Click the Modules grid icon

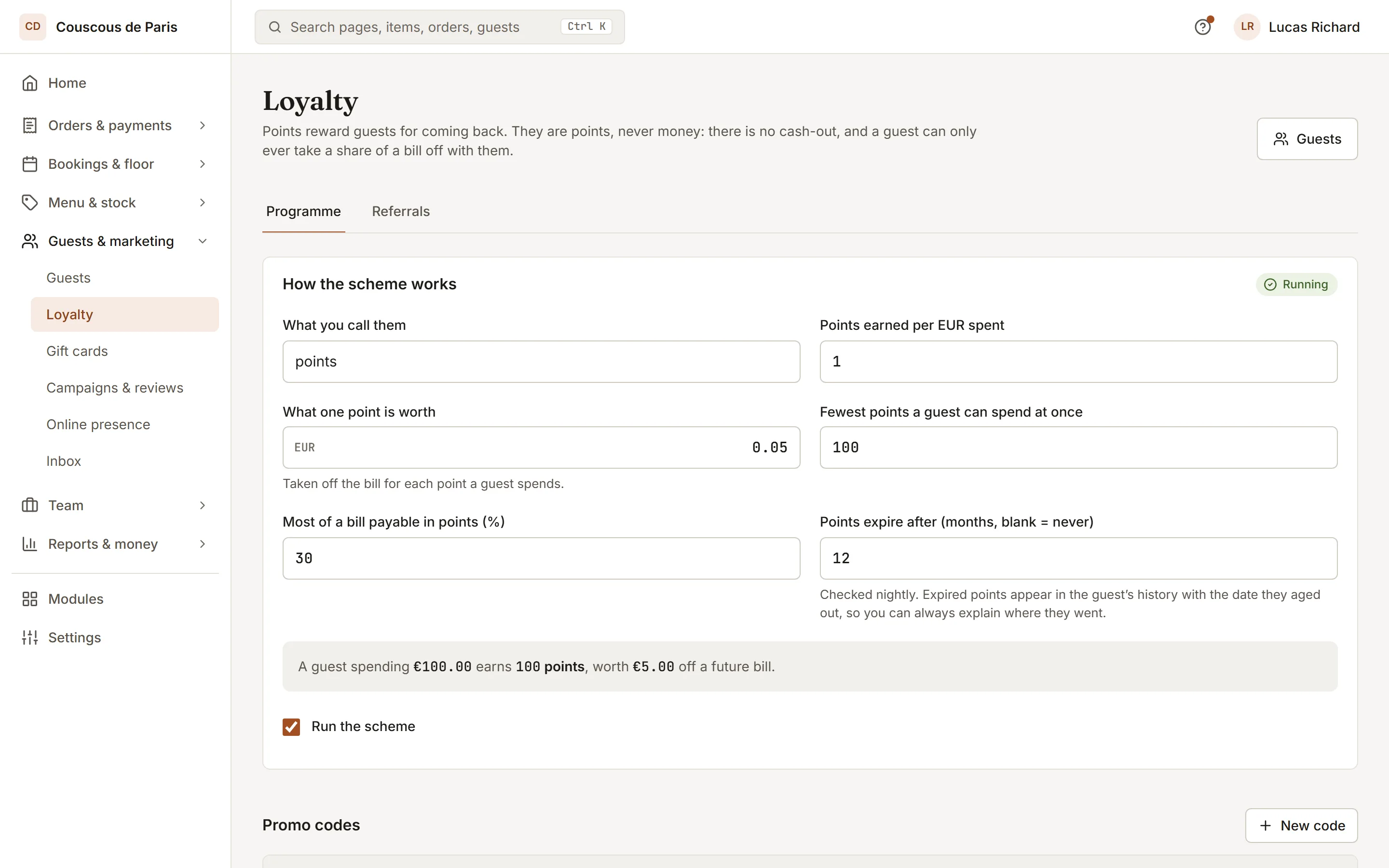30,599
